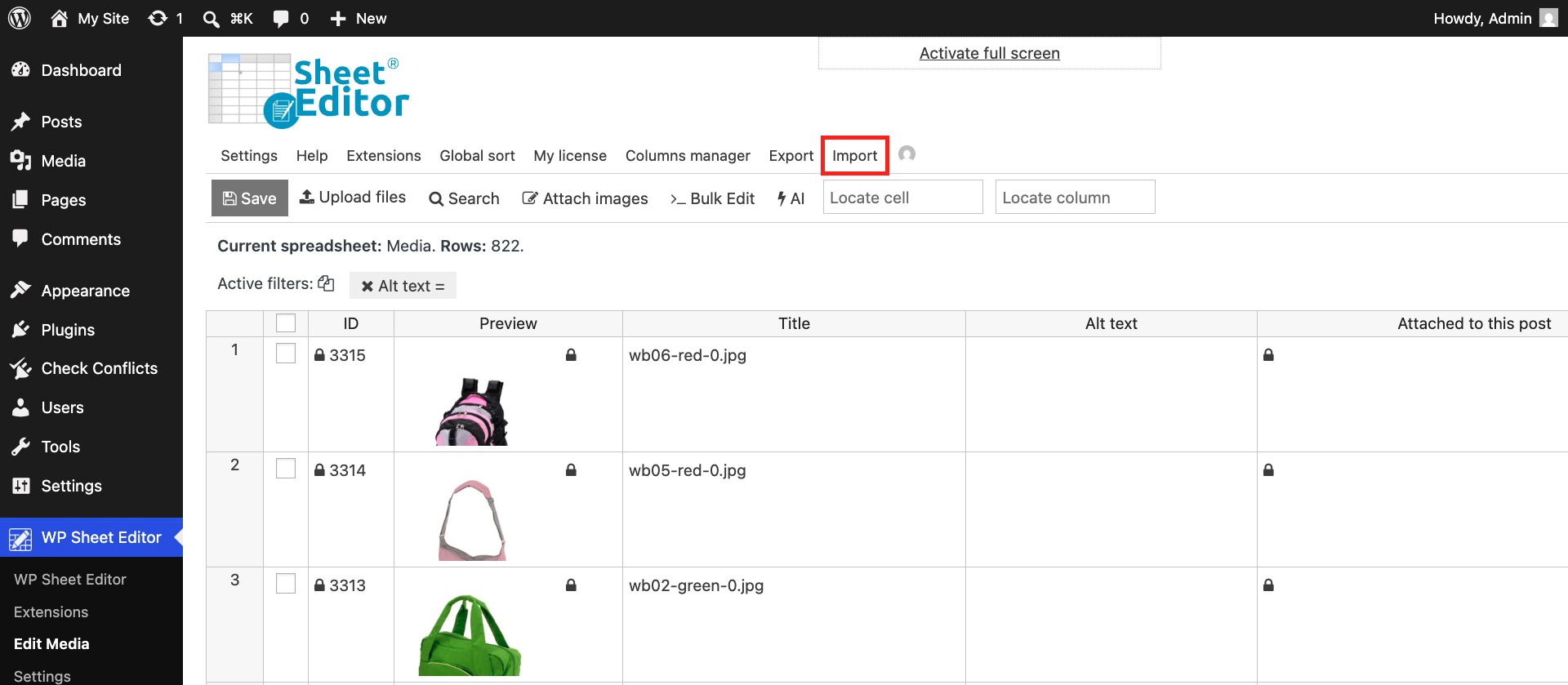
Task: Open the Extensions menu in top toolbar
Action: (384, 156)
